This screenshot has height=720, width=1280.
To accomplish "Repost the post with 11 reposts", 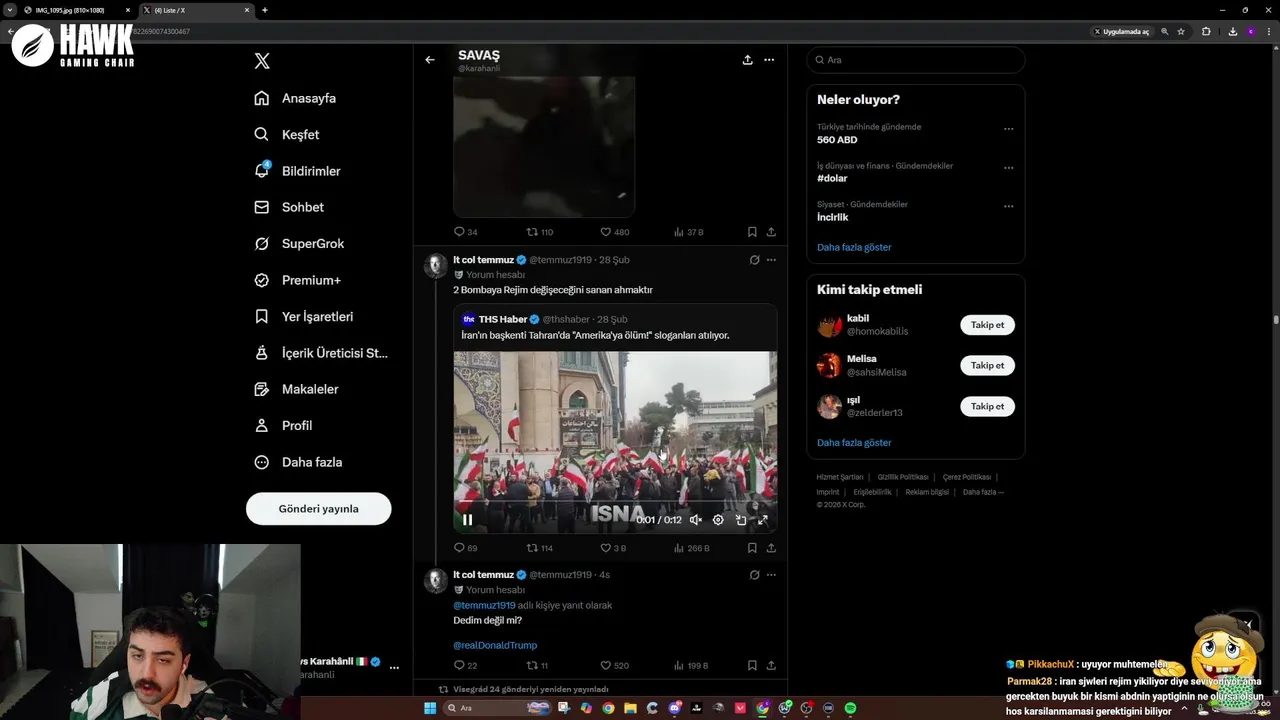I will pos(537,665).
